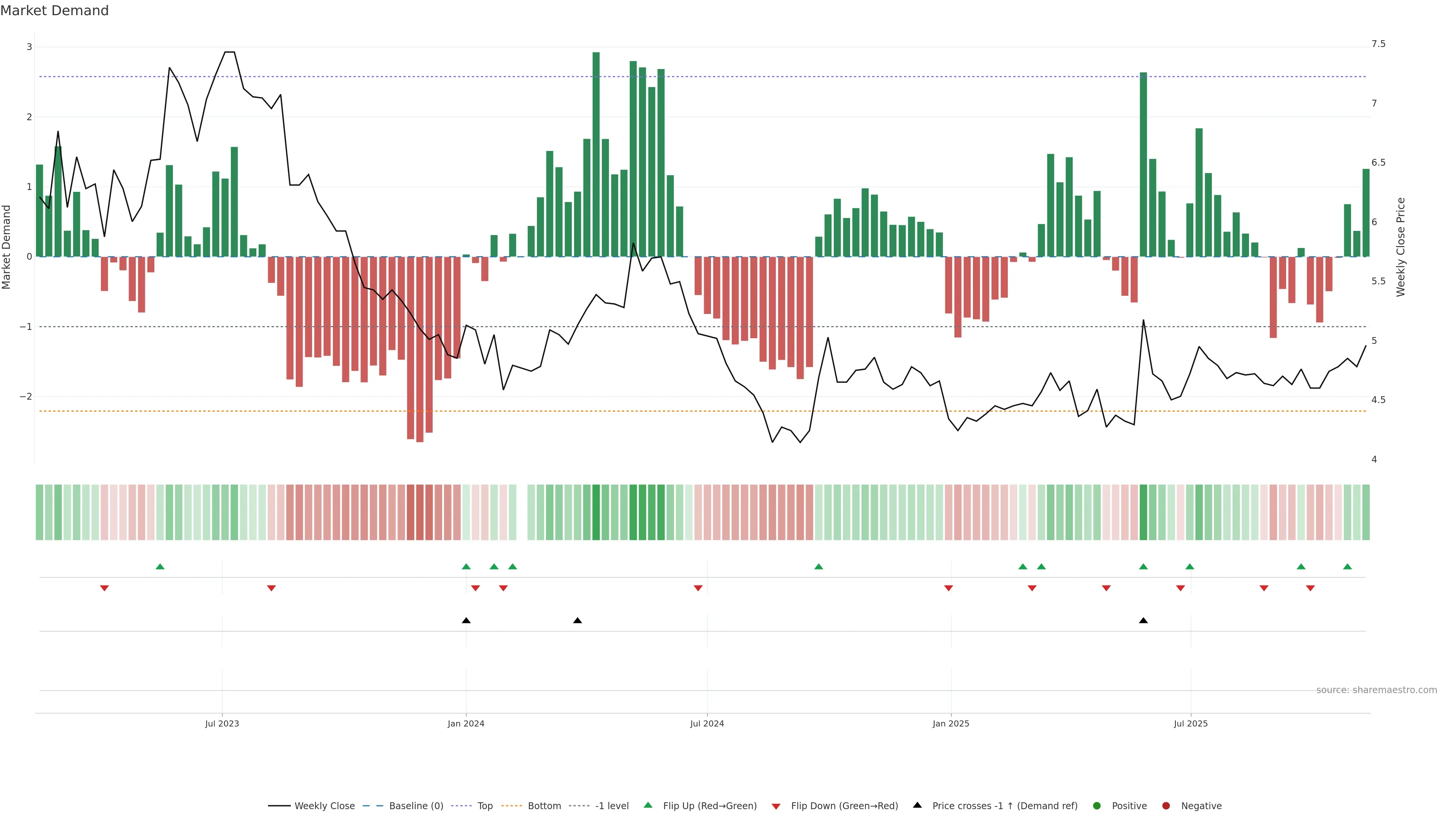This screenshot has width=1456, height=819.
Task: Click the black price-cross marker near Jul 2025
Action: click(x=1144, y=621)
